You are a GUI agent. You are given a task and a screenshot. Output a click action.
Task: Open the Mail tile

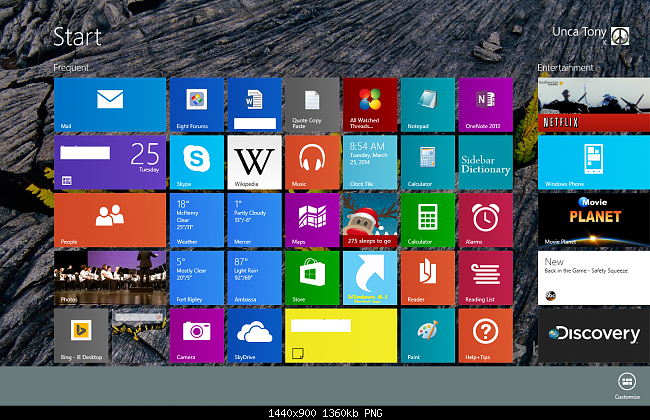tap(110, 105)
